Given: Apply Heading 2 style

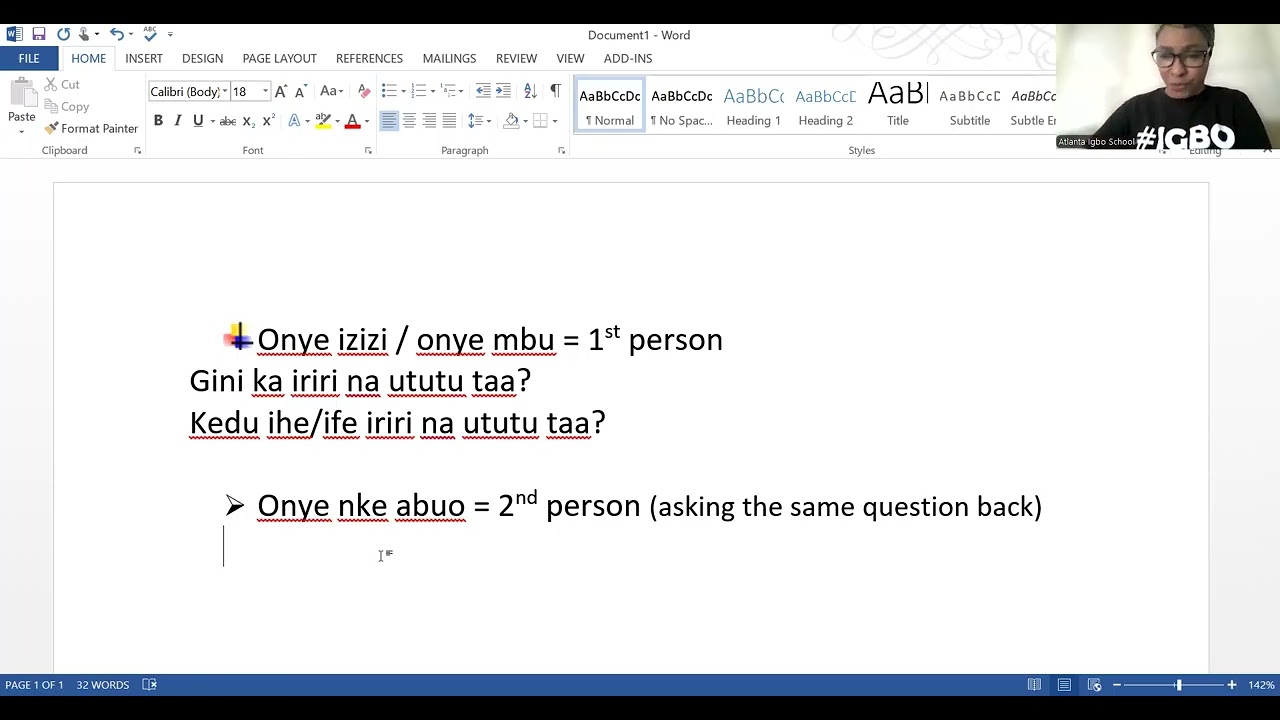Looking at the screenshot, I should pyautogui.click(x=826, y=106).
